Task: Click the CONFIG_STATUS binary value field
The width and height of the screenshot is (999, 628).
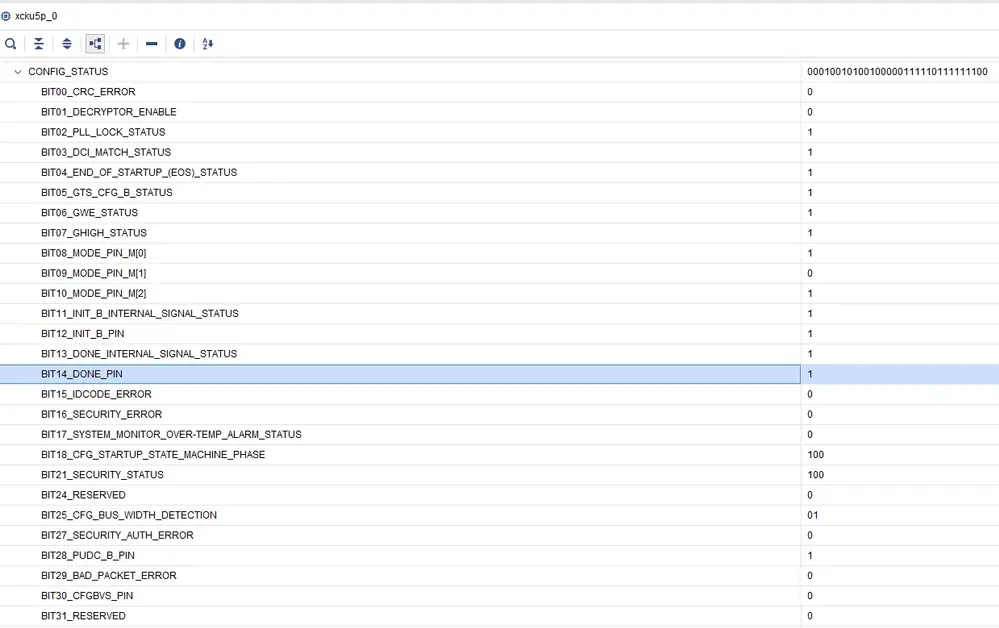Action: click(897, 72)
